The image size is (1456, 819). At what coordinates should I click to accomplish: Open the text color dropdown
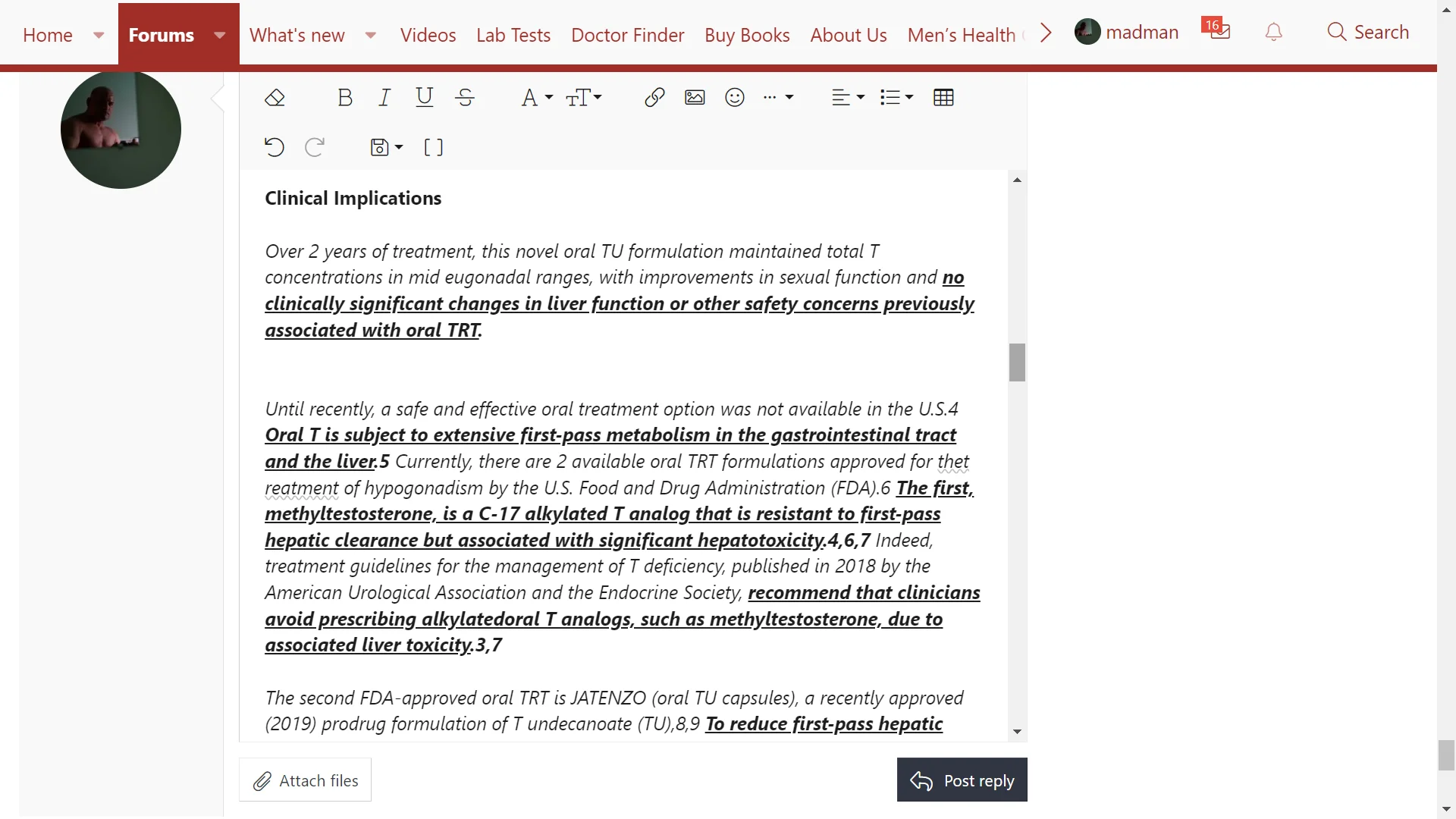click(537, 98)
